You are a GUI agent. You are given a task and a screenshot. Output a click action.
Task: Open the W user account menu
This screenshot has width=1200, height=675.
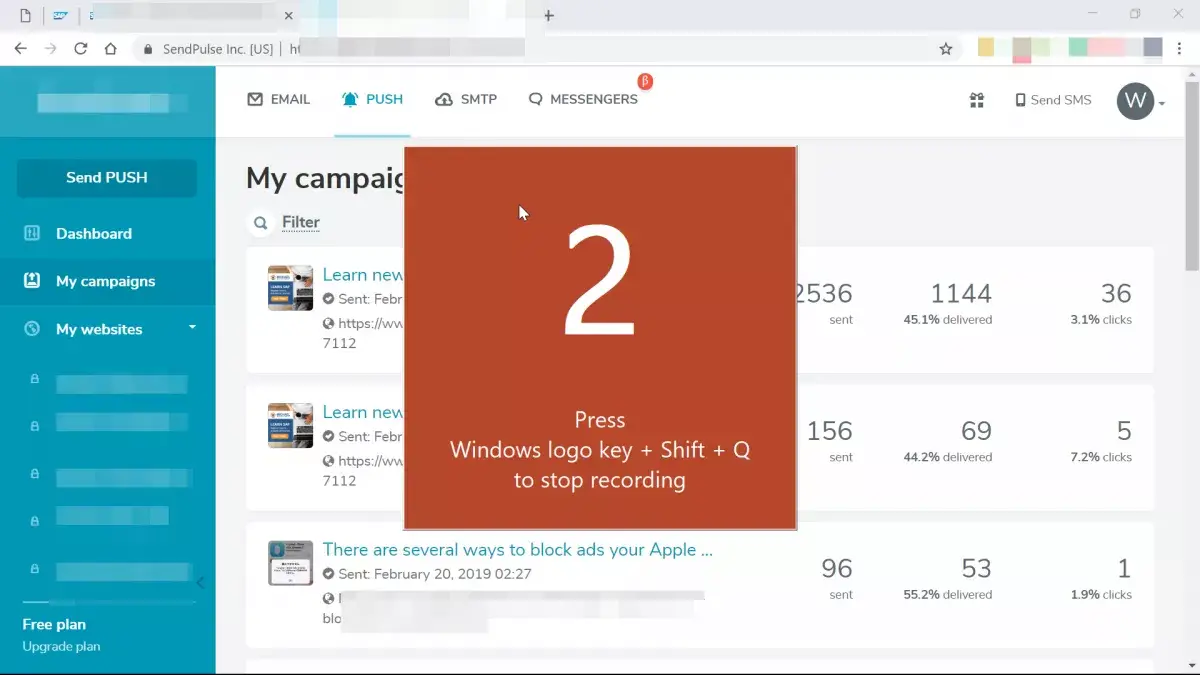(x=1141, y=101)
